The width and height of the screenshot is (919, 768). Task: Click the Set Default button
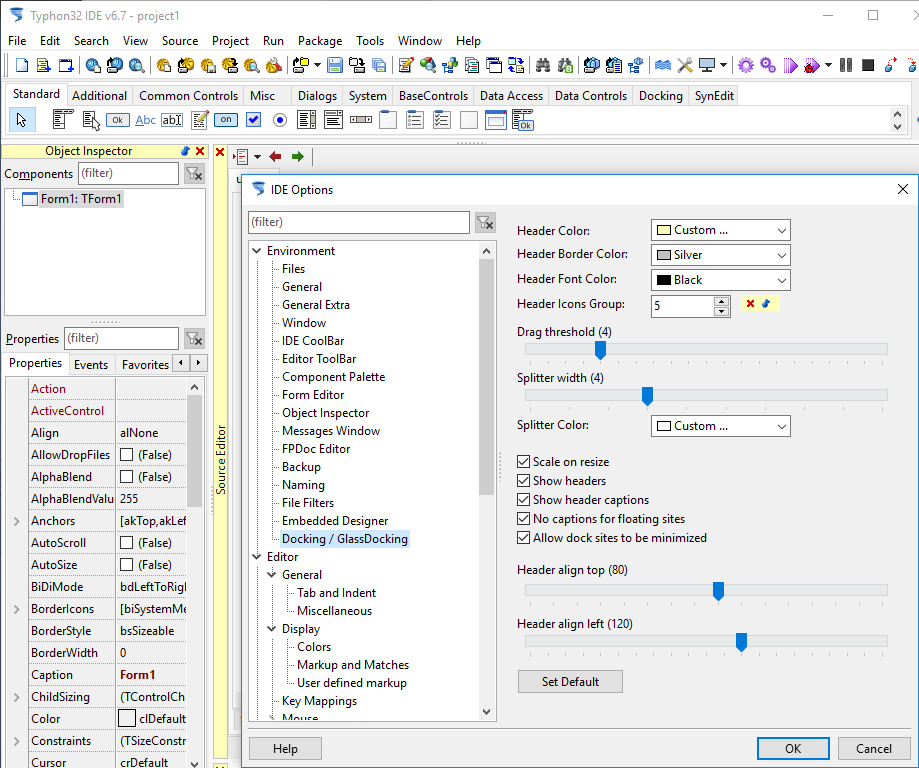[x=570, y=682]
